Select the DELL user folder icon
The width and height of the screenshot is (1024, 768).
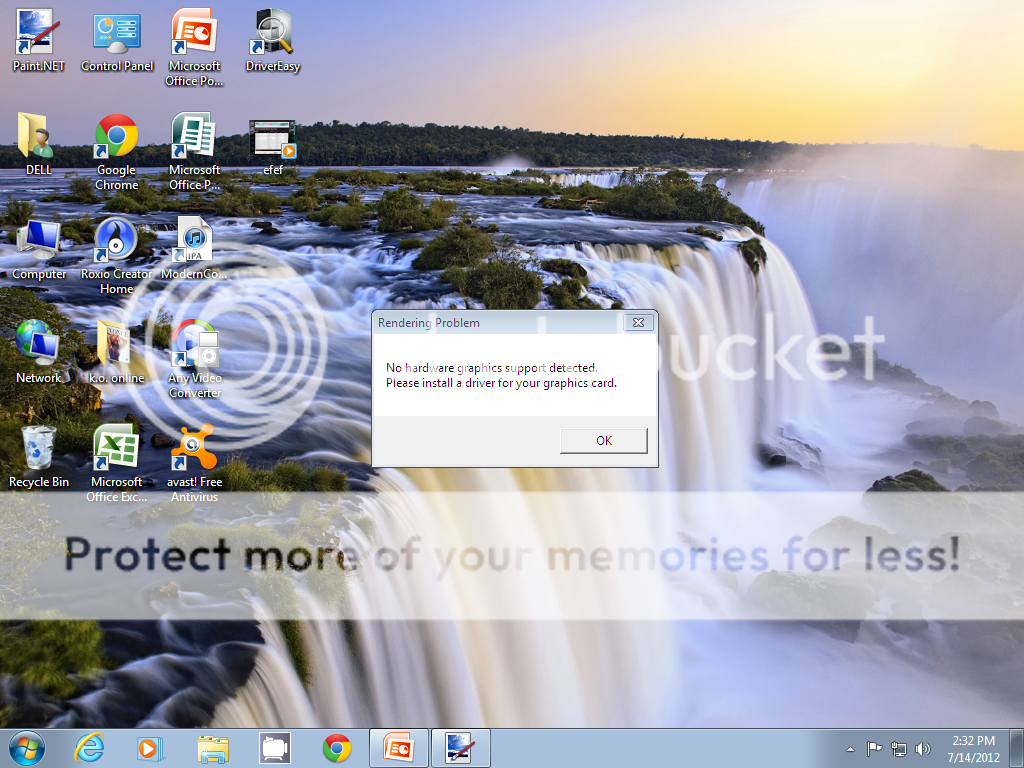pos(38,138)
